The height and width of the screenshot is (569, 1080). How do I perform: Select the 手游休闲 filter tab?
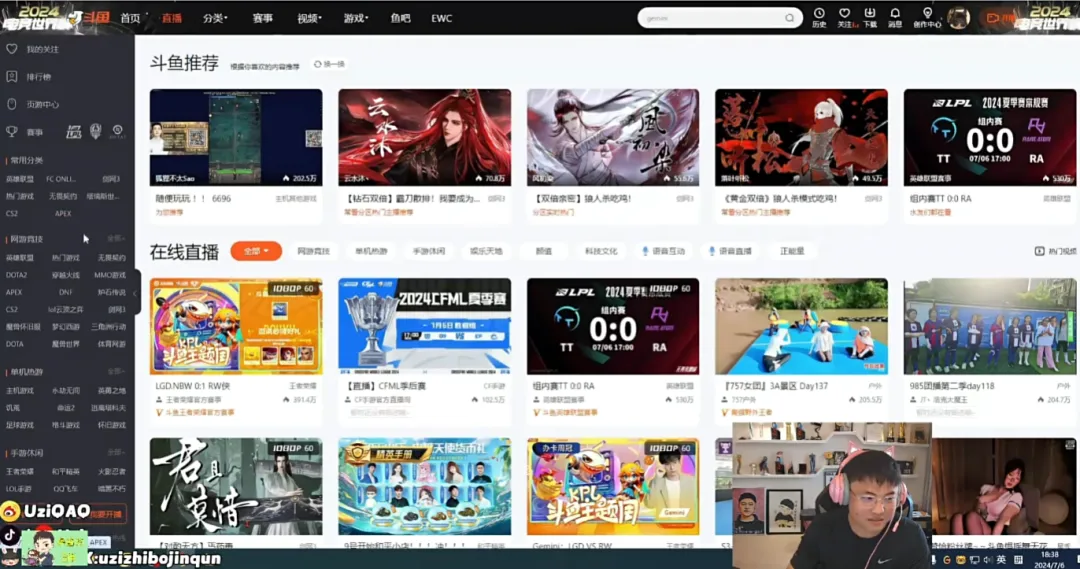(428, 251)
